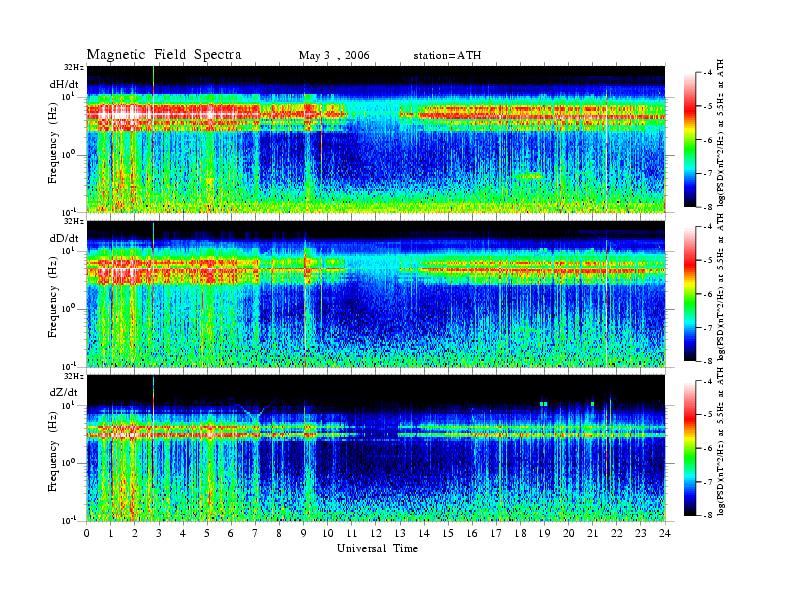Click inside the dH/dt spectrogram plot
Screen dimensions: 792x612
376,139
